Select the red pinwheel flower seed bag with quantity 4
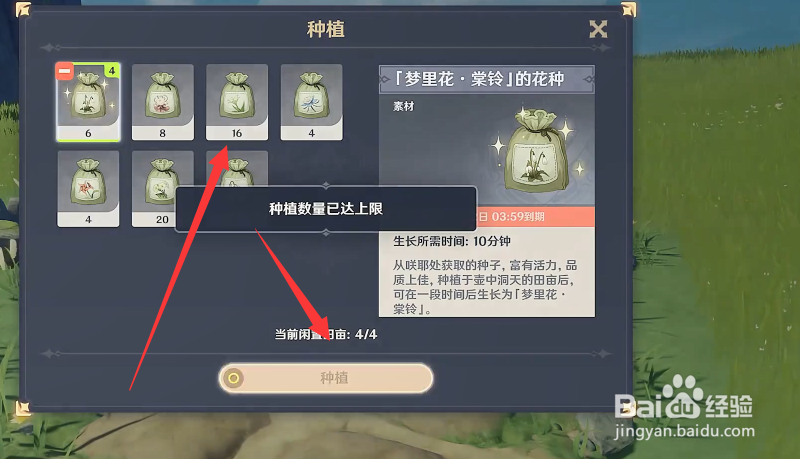The width and height of the screenshot is (800, 459). (88, 189)
